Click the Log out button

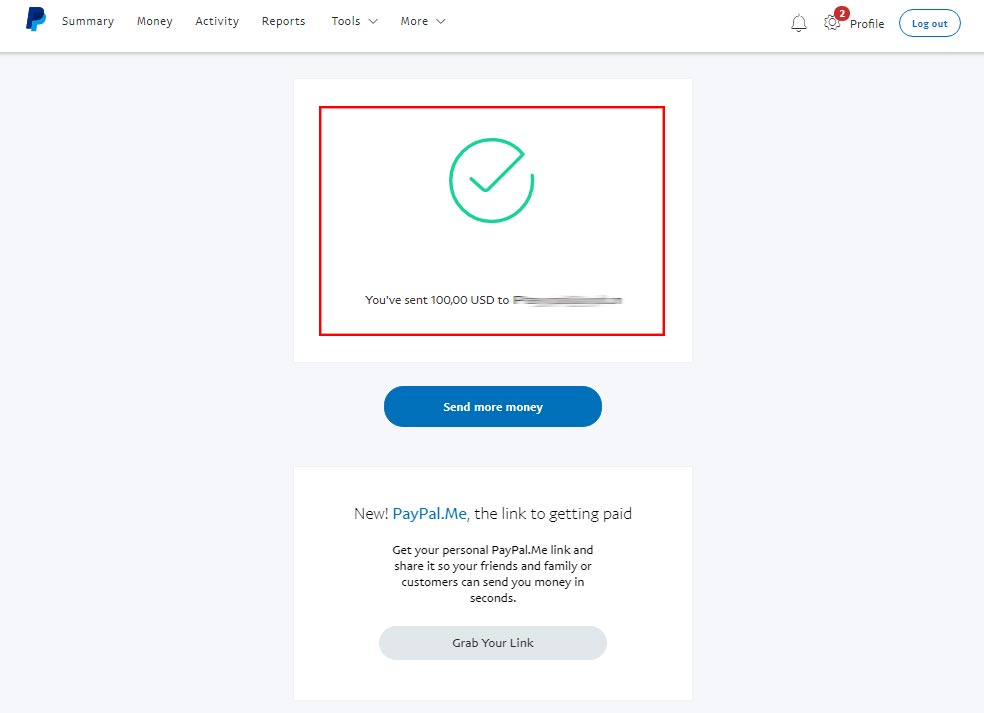(x=929, y=22)
